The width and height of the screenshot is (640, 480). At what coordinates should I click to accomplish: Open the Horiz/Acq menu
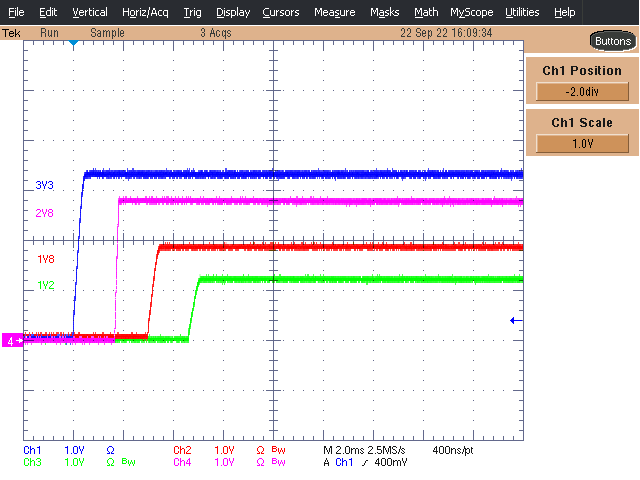pyautogui.click(x=145, y=12)
